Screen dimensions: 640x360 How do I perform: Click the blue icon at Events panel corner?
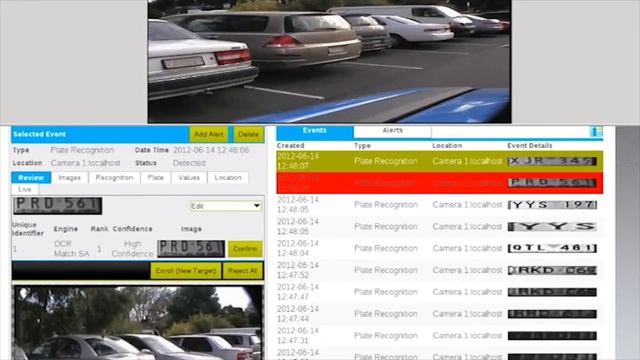click(x=596, y=131)
